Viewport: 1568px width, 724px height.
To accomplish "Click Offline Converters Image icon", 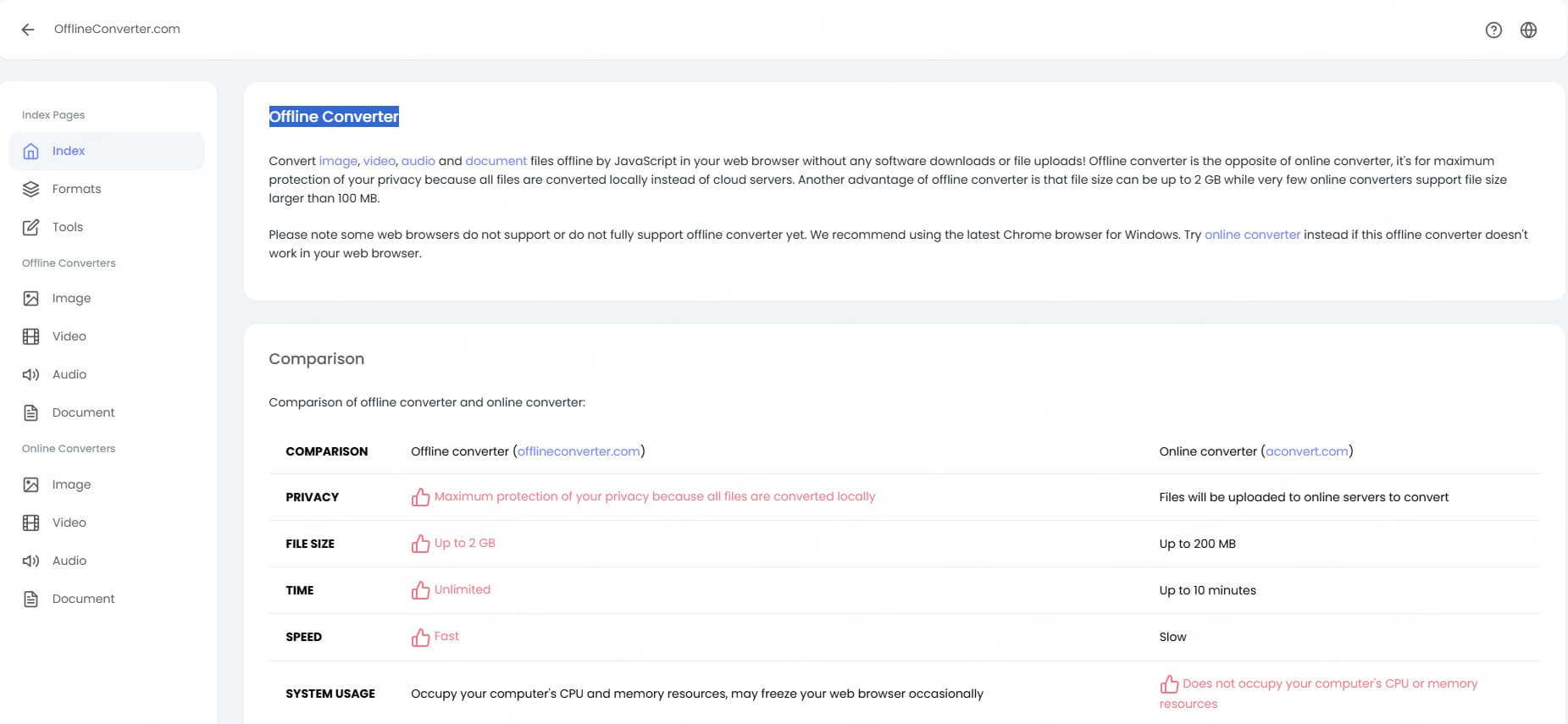I will [x=31, y=298].
